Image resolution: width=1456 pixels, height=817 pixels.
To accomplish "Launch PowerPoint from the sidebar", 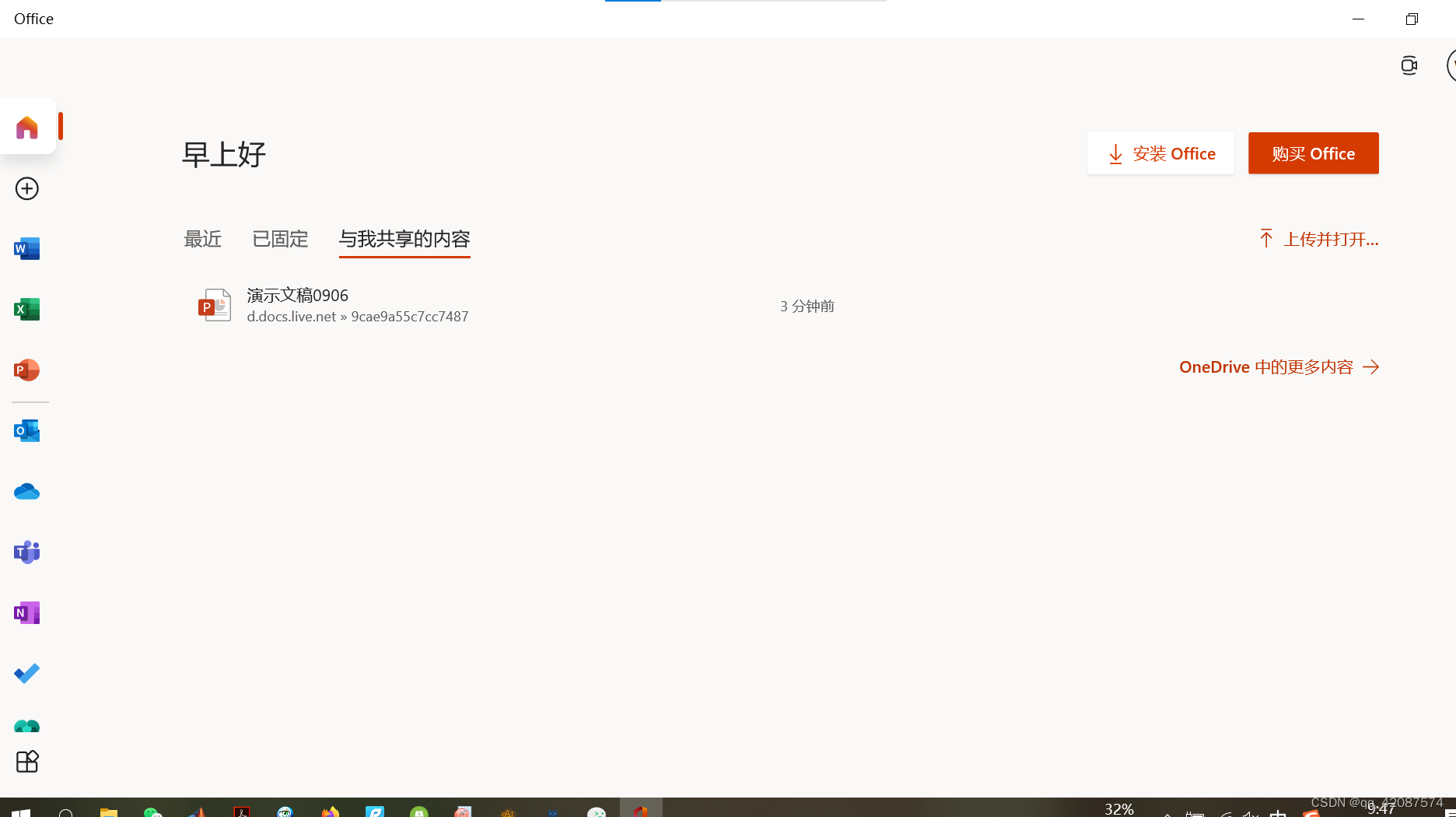I will click(x=27, y=370).
